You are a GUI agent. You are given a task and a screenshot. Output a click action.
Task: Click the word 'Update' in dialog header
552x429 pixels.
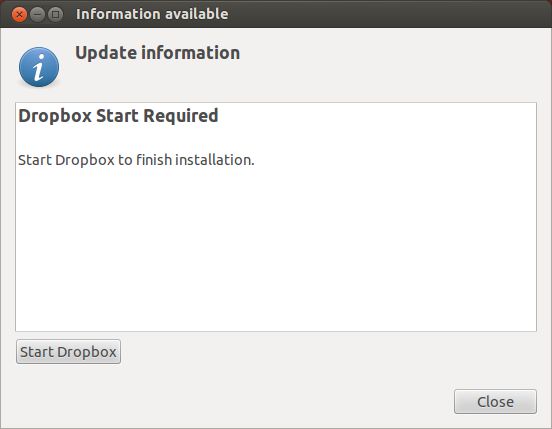click(x=106, y=53)
